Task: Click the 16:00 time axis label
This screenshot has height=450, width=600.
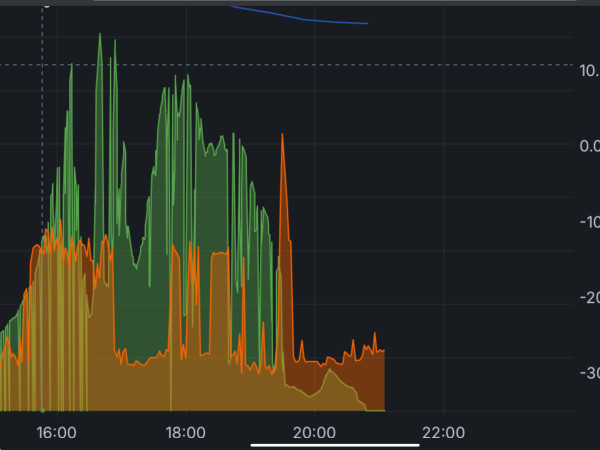Action: (x=56, y=433)
